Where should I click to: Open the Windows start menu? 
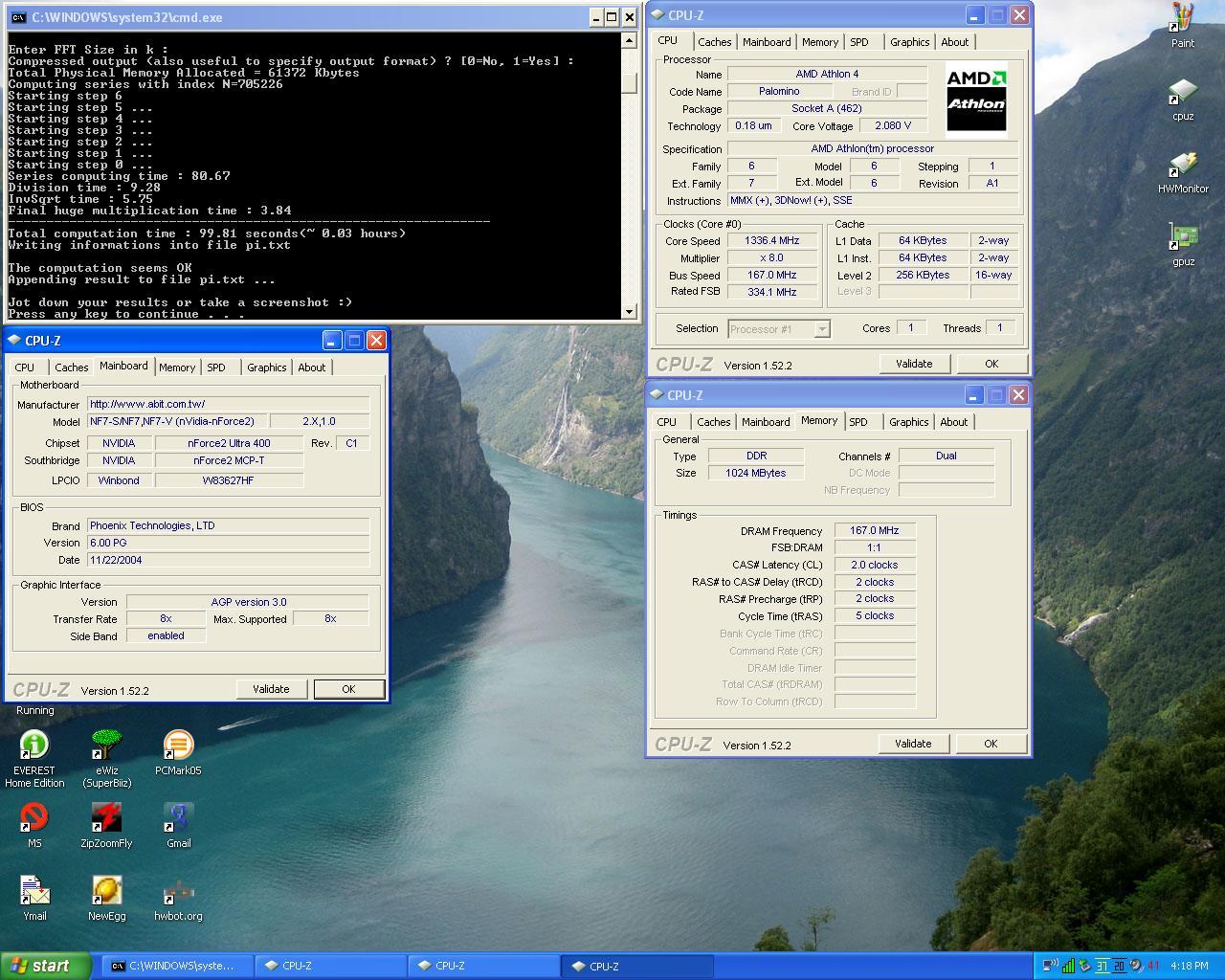46,966
